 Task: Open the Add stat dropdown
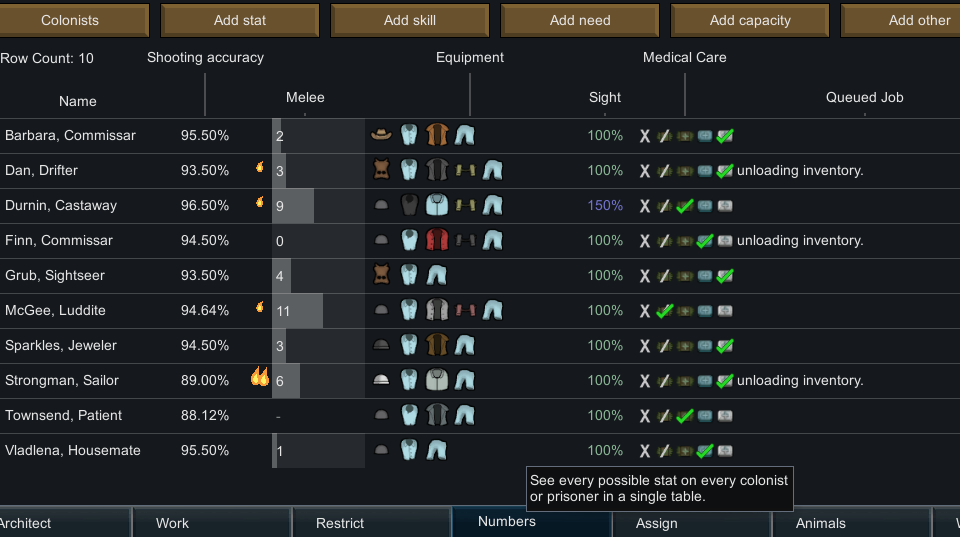click(240, 20)
